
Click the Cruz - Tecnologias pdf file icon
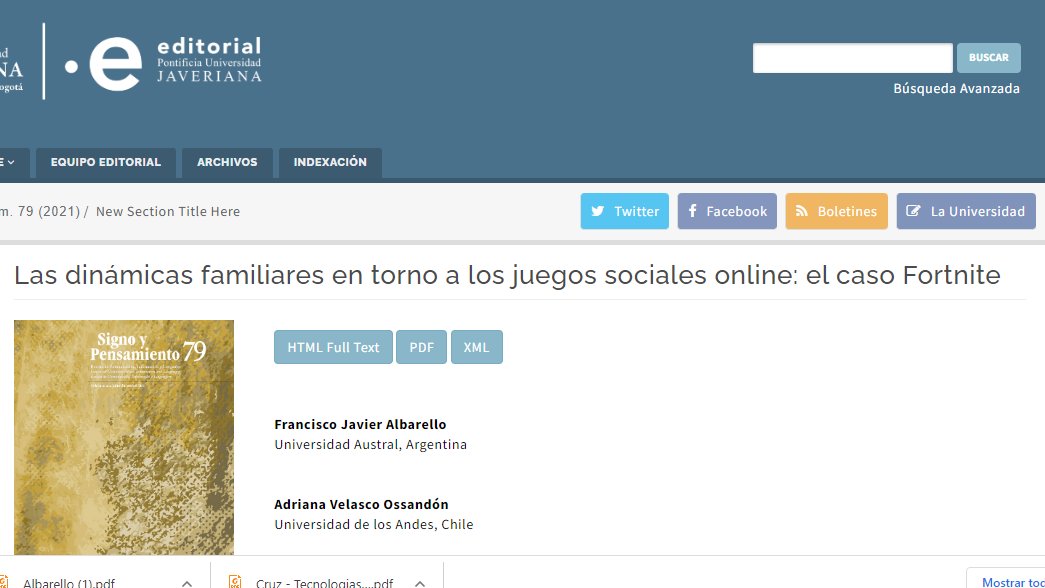(235, 582)
